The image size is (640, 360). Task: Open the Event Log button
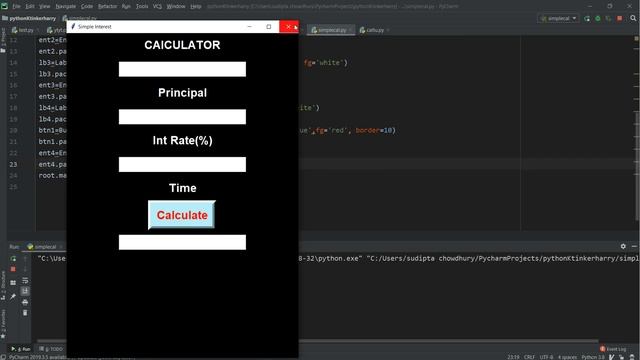(x=613, y=349)
